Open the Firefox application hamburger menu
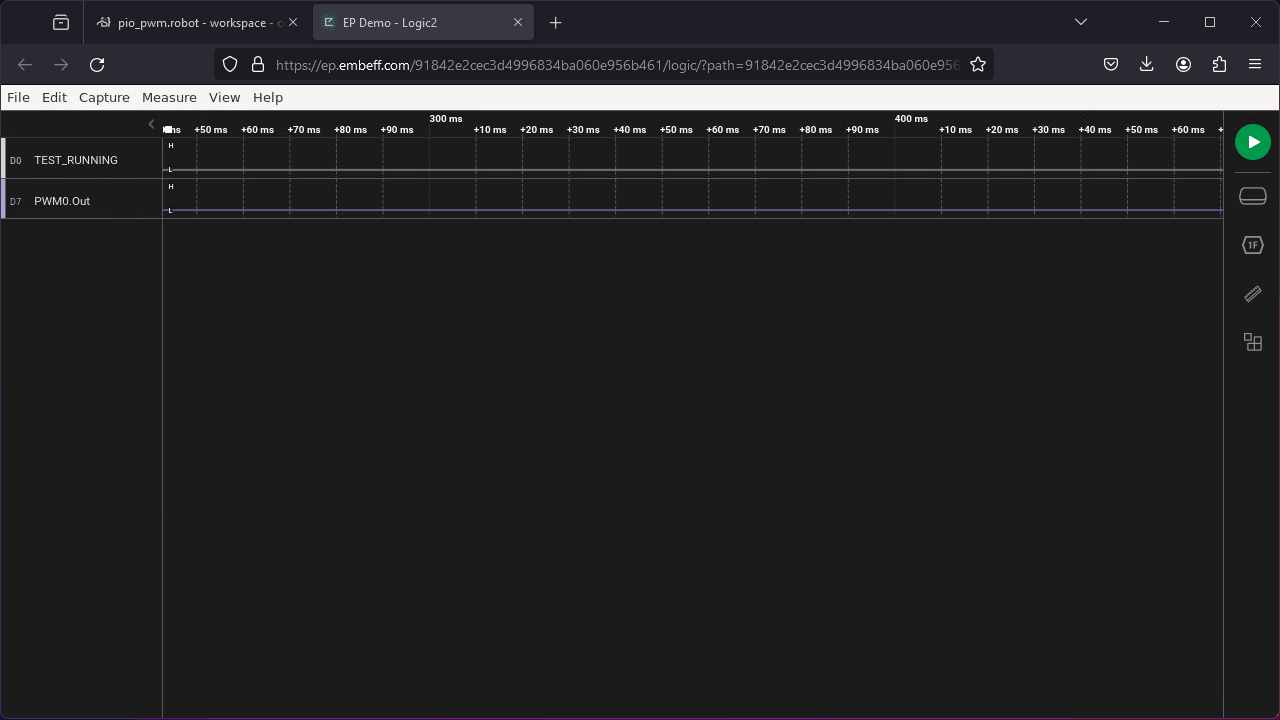Image resolution: width=1280 pixels, height=720 pixels. coord(1255,64)
